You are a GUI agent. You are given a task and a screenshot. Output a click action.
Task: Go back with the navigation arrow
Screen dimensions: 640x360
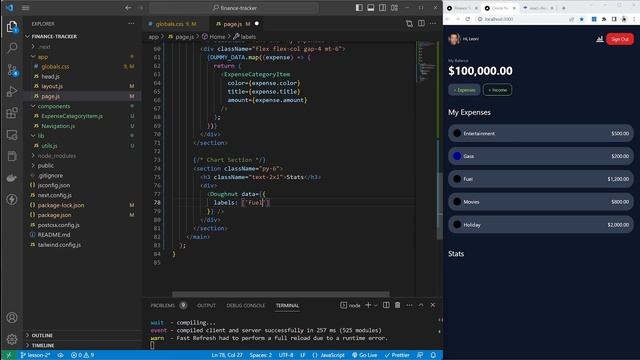point(128,8)
